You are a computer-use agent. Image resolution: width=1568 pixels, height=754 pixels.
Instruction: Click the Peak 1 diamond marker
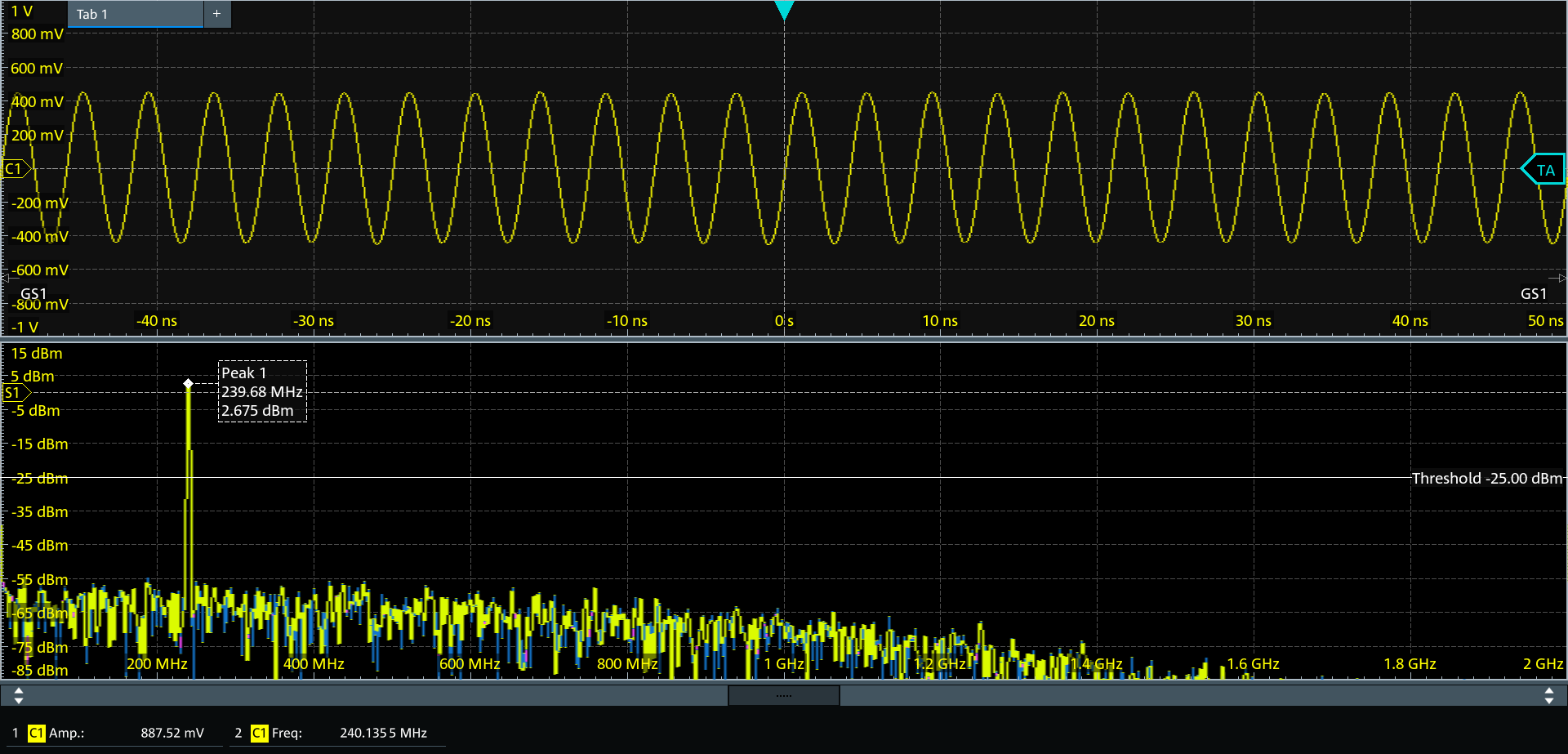(x=189, y=383)
